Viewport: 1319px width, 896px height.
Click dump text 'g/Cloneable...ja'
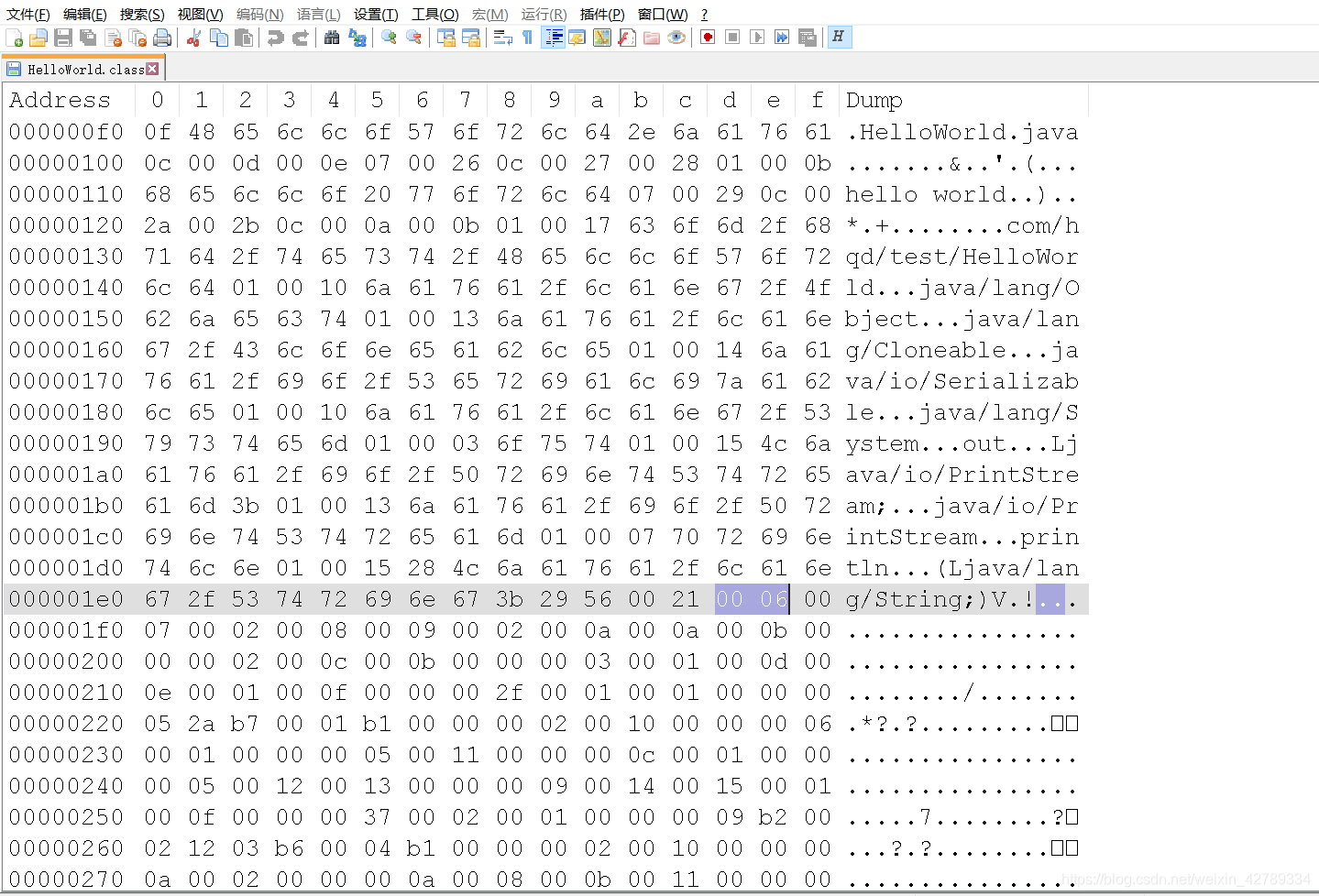click(x=962, y=350)
